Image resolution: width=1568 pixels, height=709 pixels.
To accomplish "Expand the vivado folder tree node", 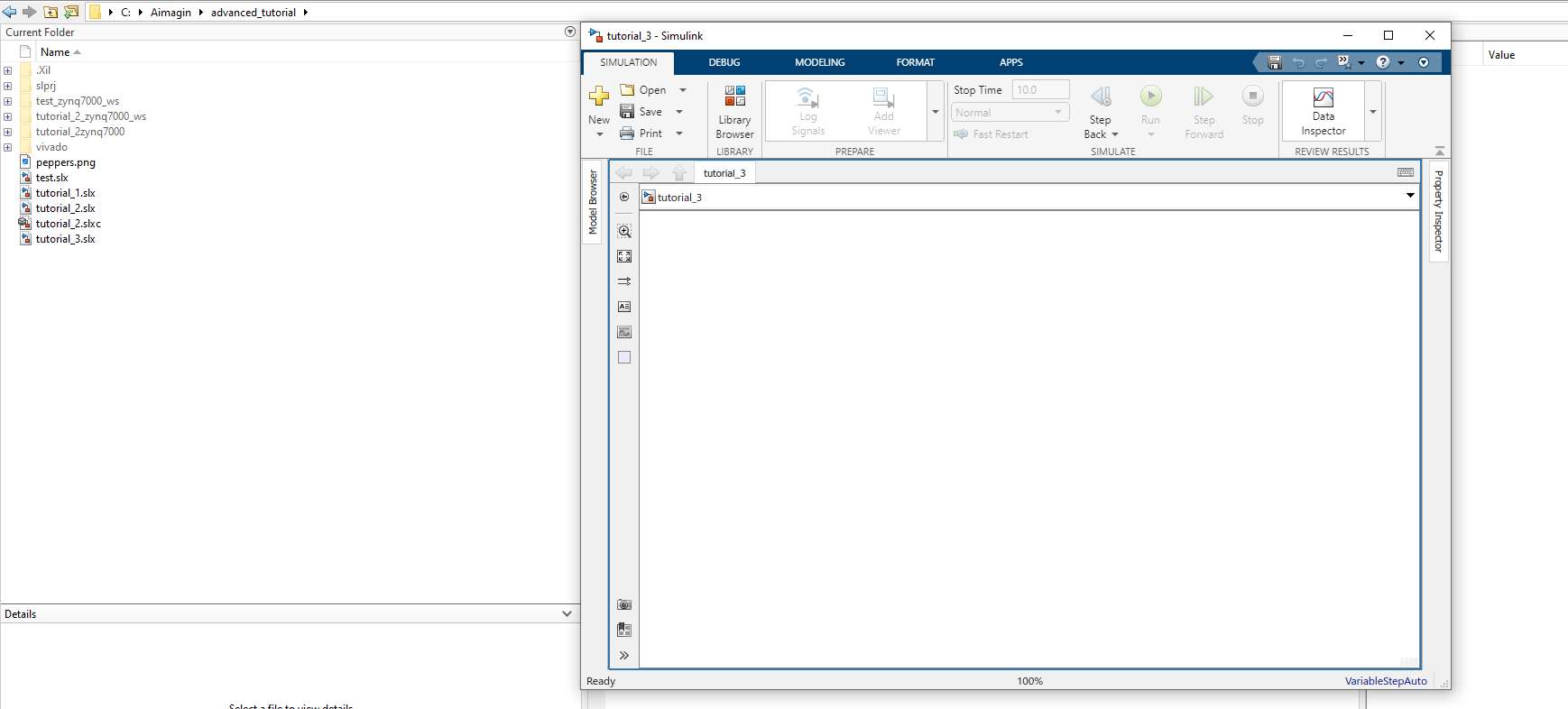I will [x=7, y=147].
